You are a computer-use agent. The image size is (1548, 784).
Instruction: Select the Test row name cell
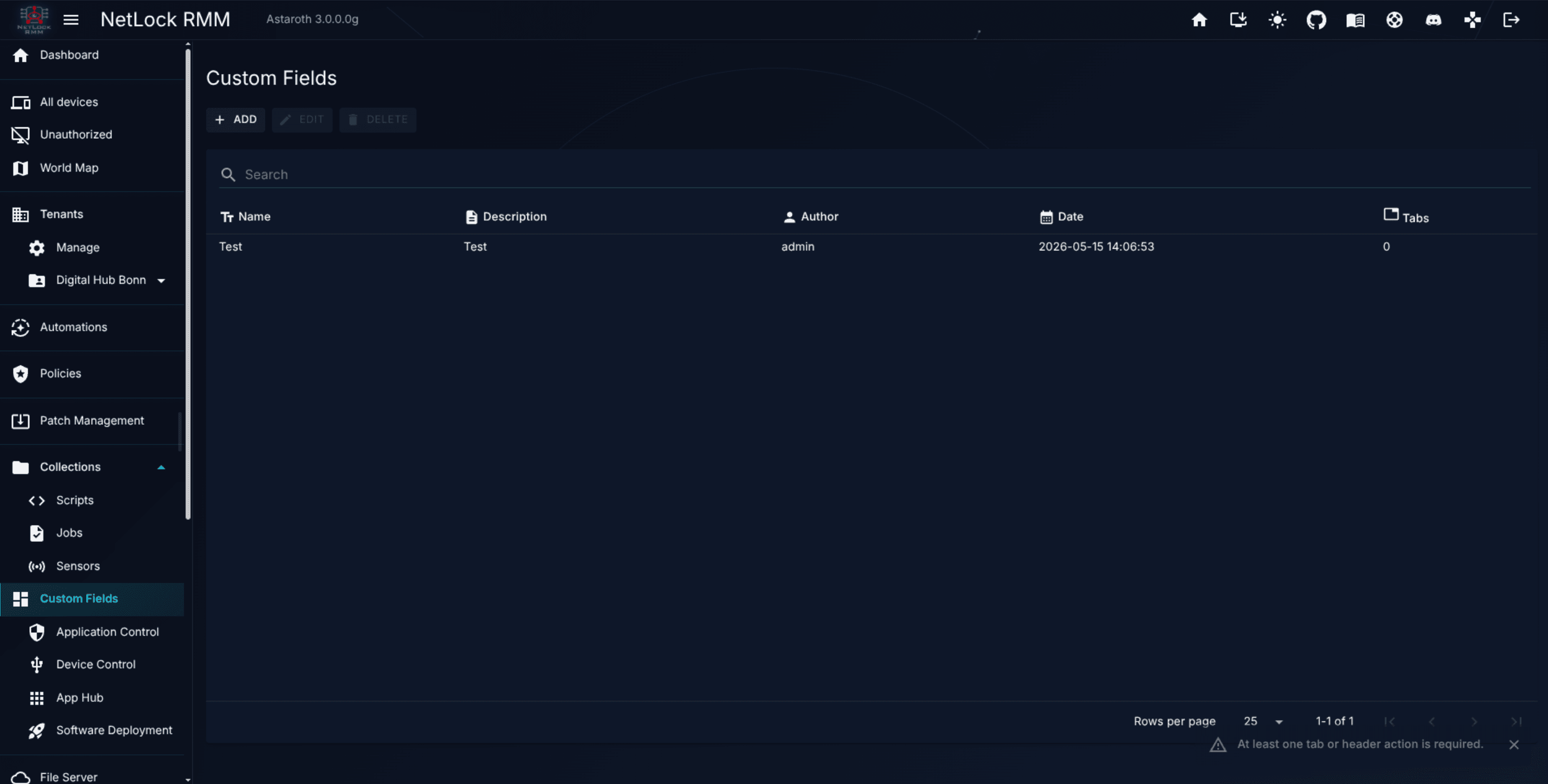point(231,247)
